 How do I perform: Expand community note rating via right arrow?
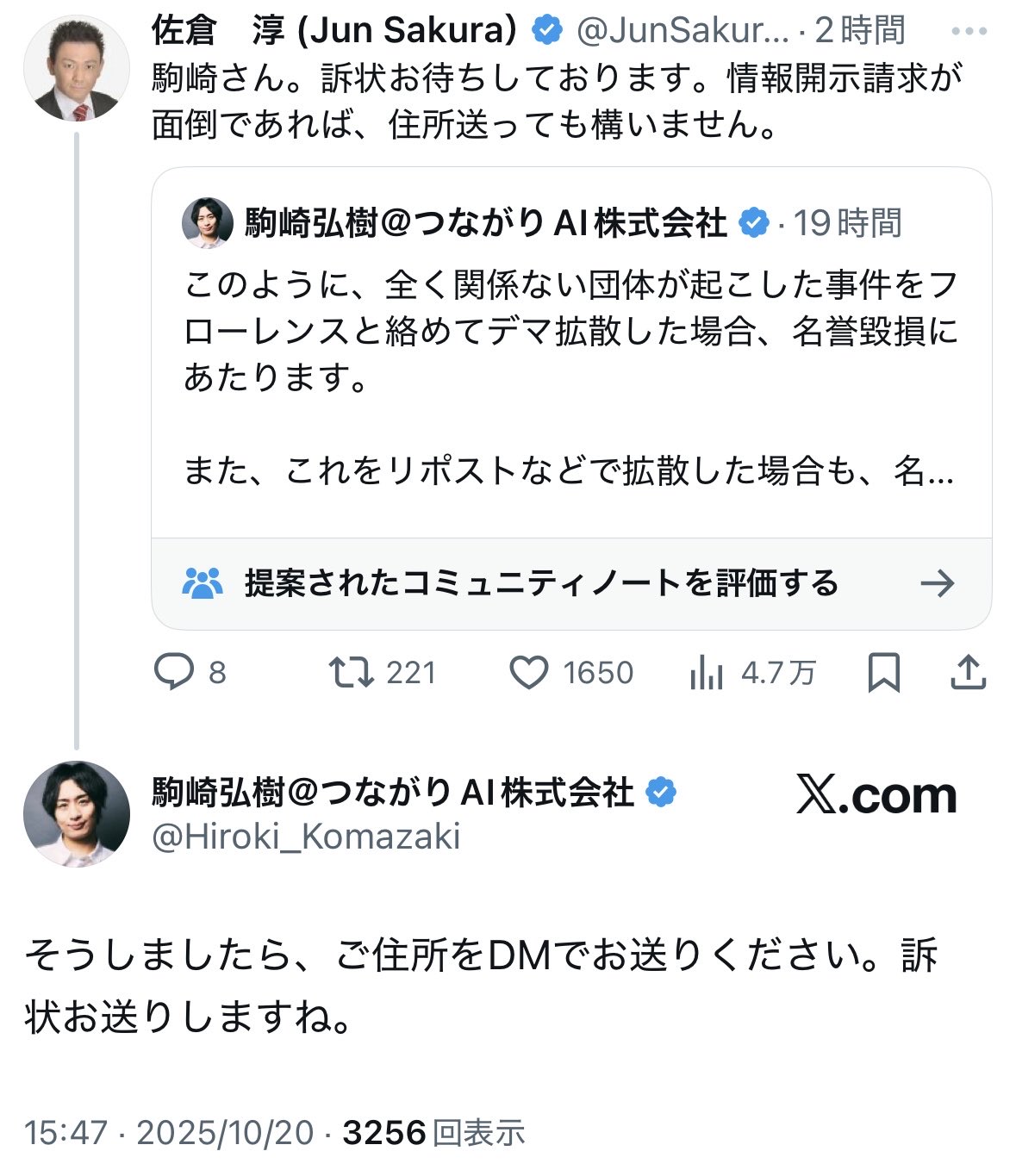(937, 583)
